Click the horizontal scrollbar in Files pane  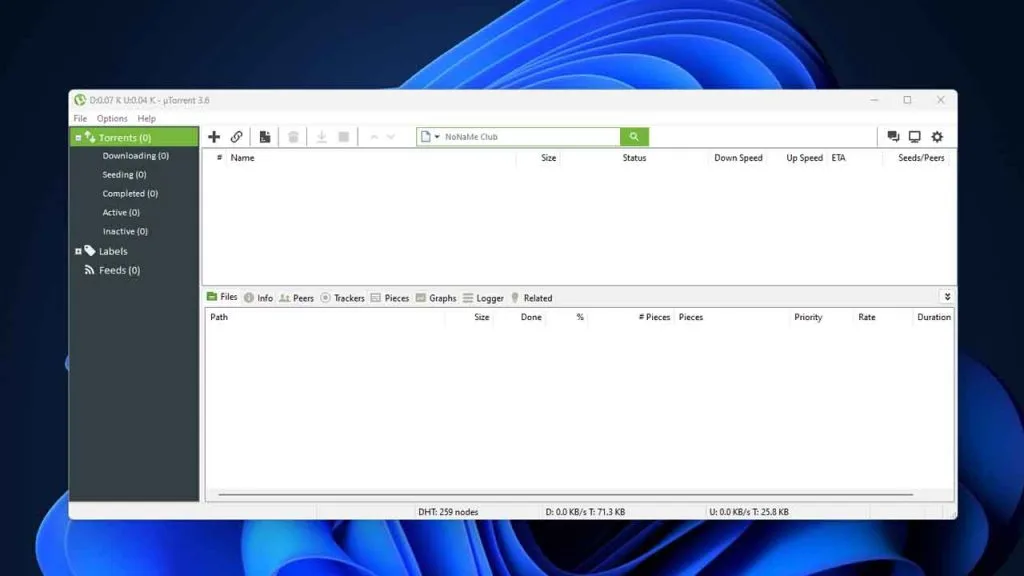click(x=566, y=494)
